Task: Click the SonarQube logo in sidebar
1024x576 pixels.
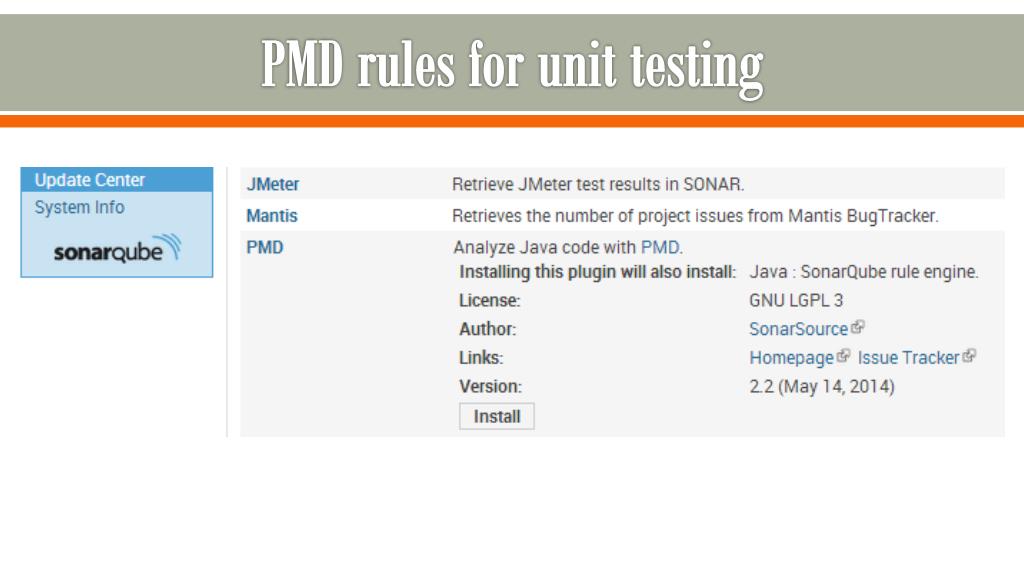Action: 117,249
